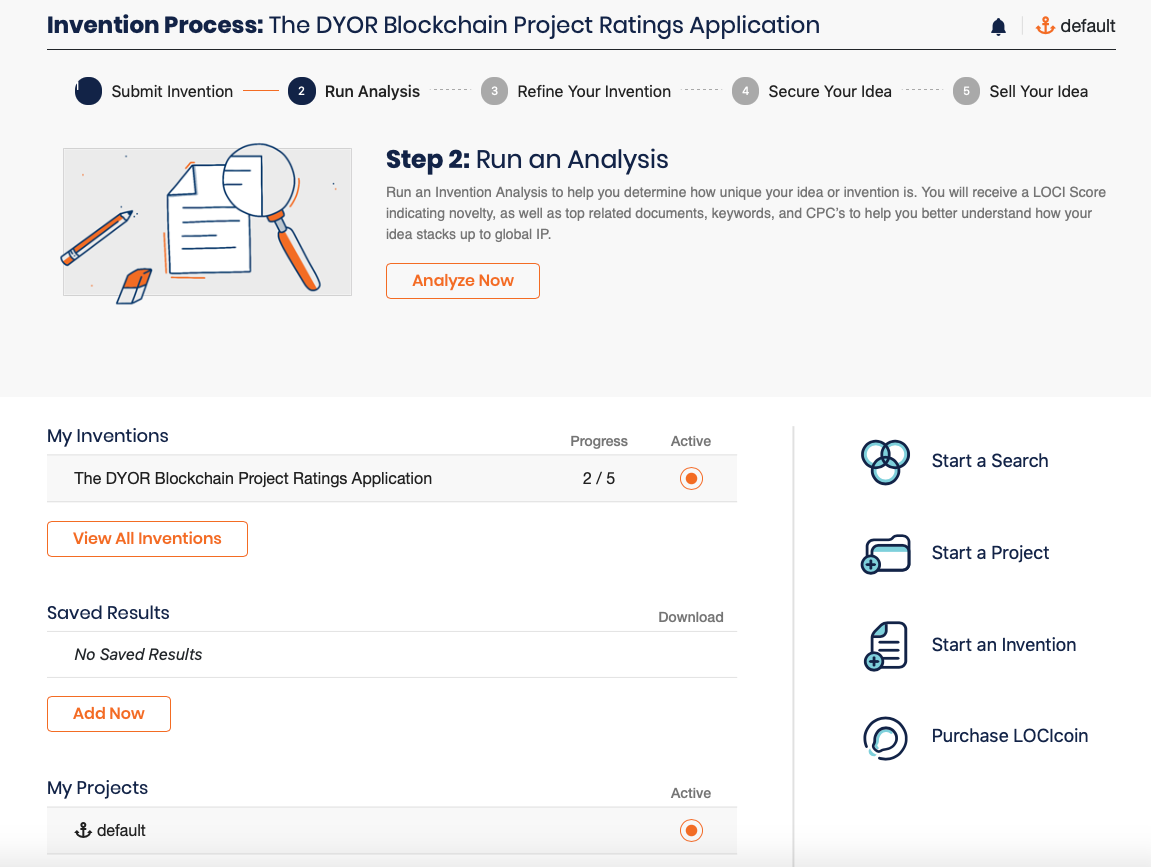The height and width of the screenshot is (867, 1151).
Task: Click the document and magnifier illustration
Action: click(207, 222)
